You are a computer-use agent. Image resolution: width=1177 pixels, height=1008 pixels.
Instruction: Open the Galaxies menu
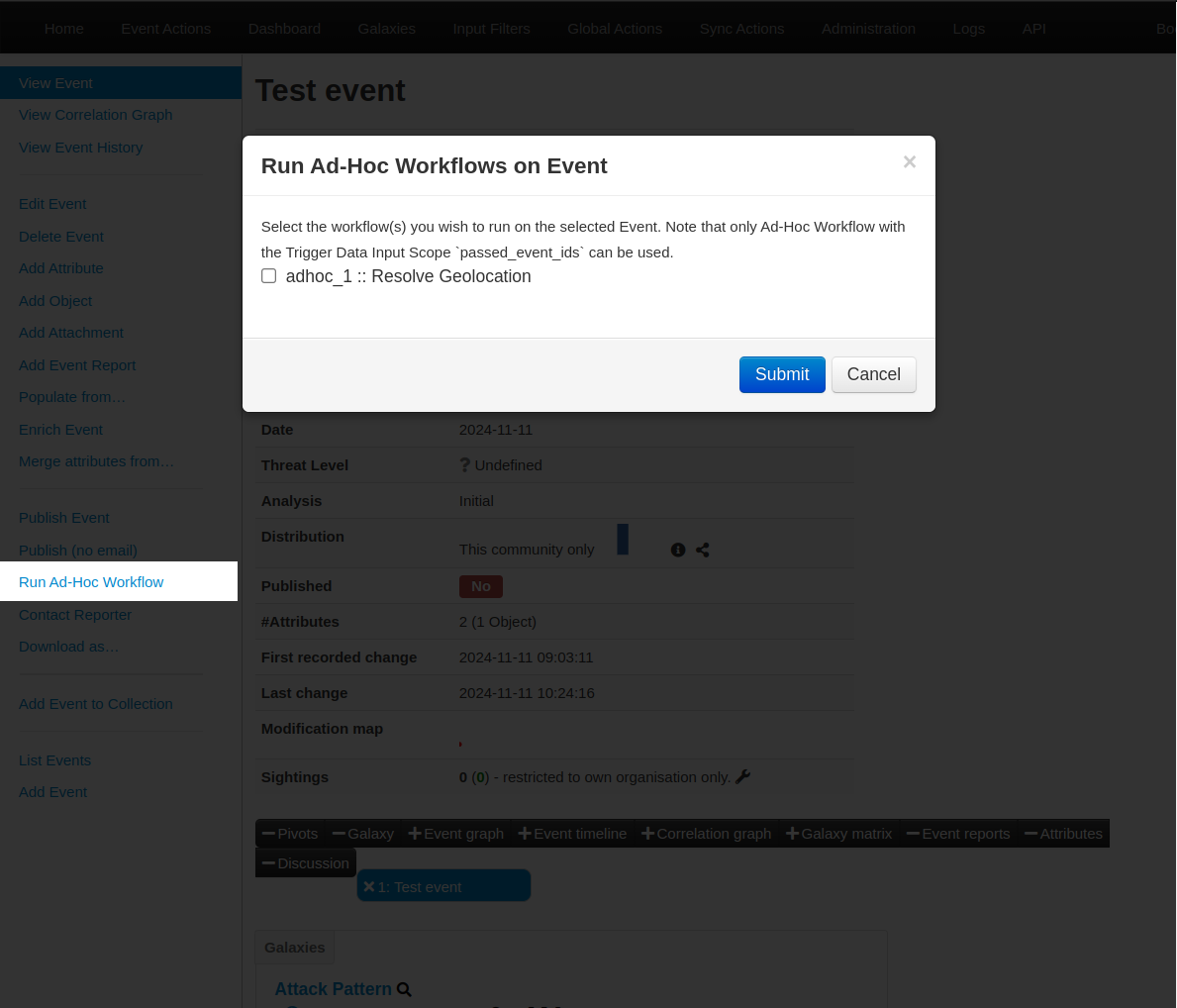(x=386, y=29)
